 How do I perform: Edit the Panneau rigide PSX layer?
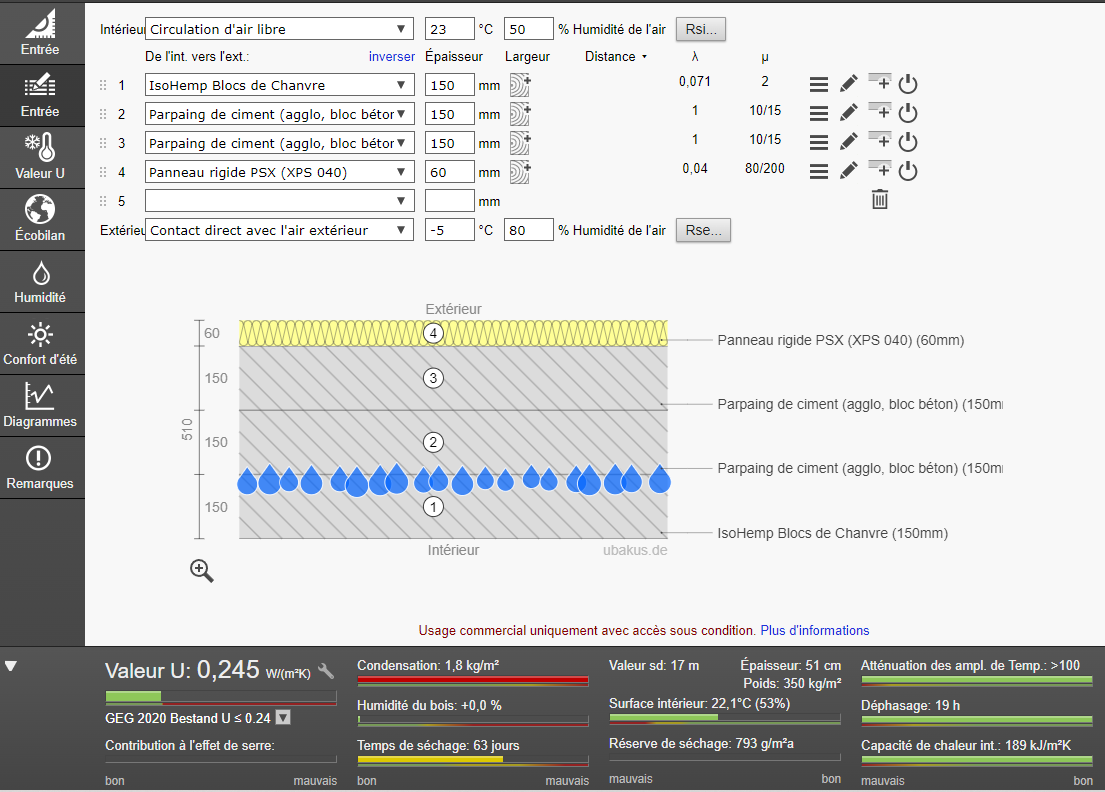click(x=848, y=171)
